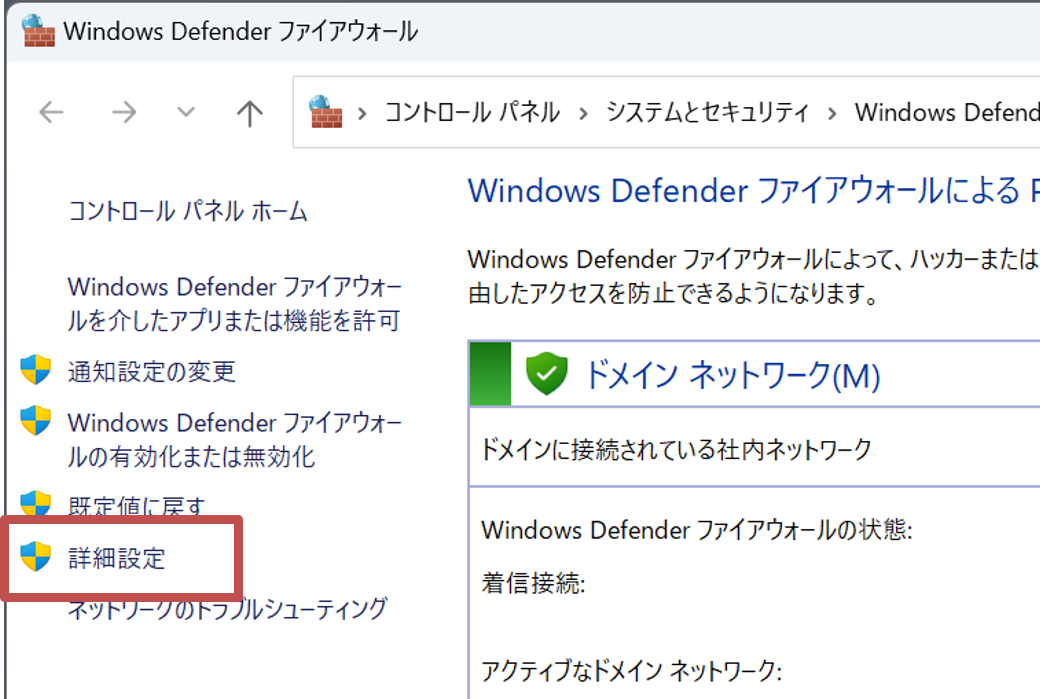The width and height of the screenshot is (1040, 699).
Task: Click the shield icon beside 既定値に戻す
Action: 36,503
